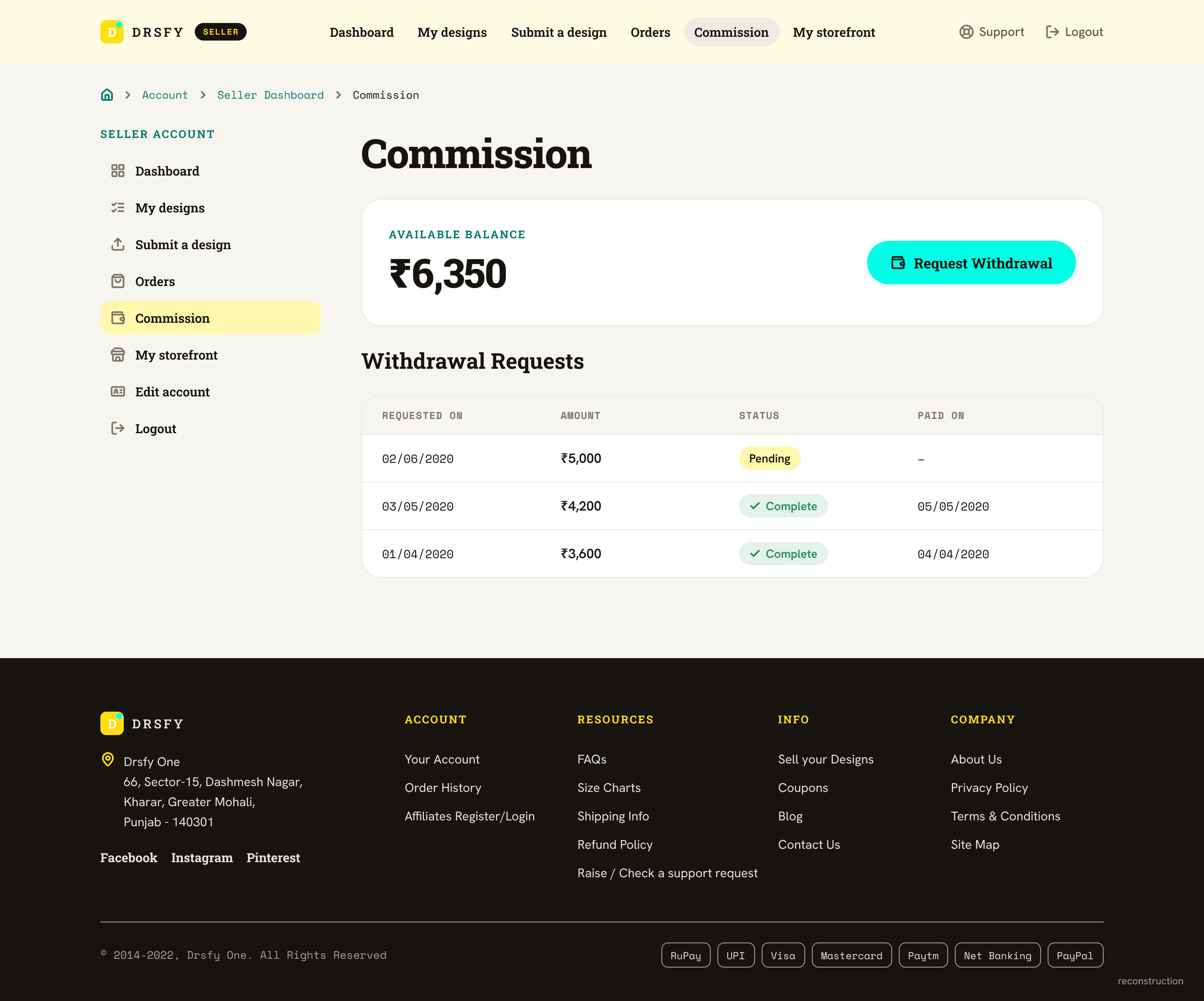The width and height of the screenshot is (1204, 1001).
Task: Open Terms & Conditions footer link
Action: click(x=1005, y=816)
